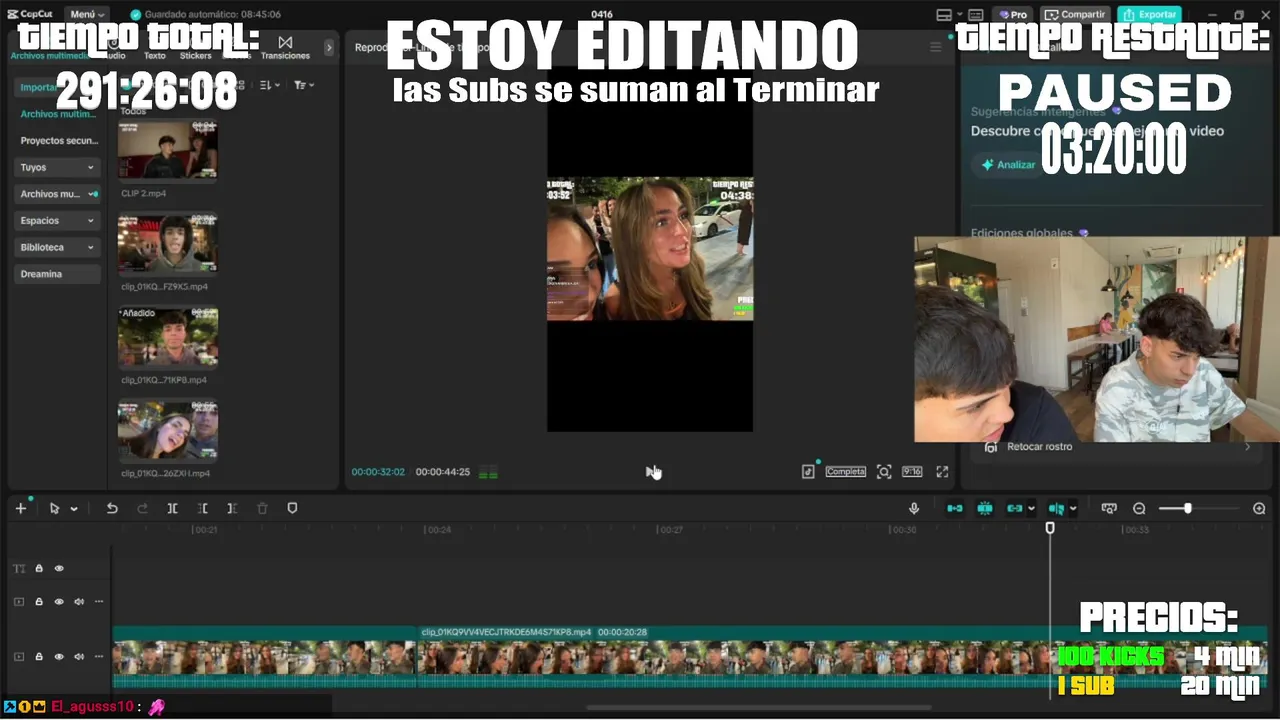Lock the main video track
The image size is (1280, 720).
39,657
